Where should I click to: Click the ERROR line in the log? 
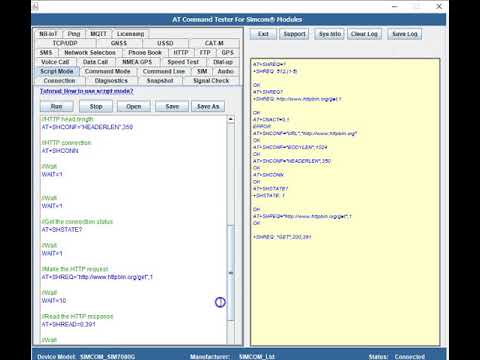click(262, 126)
